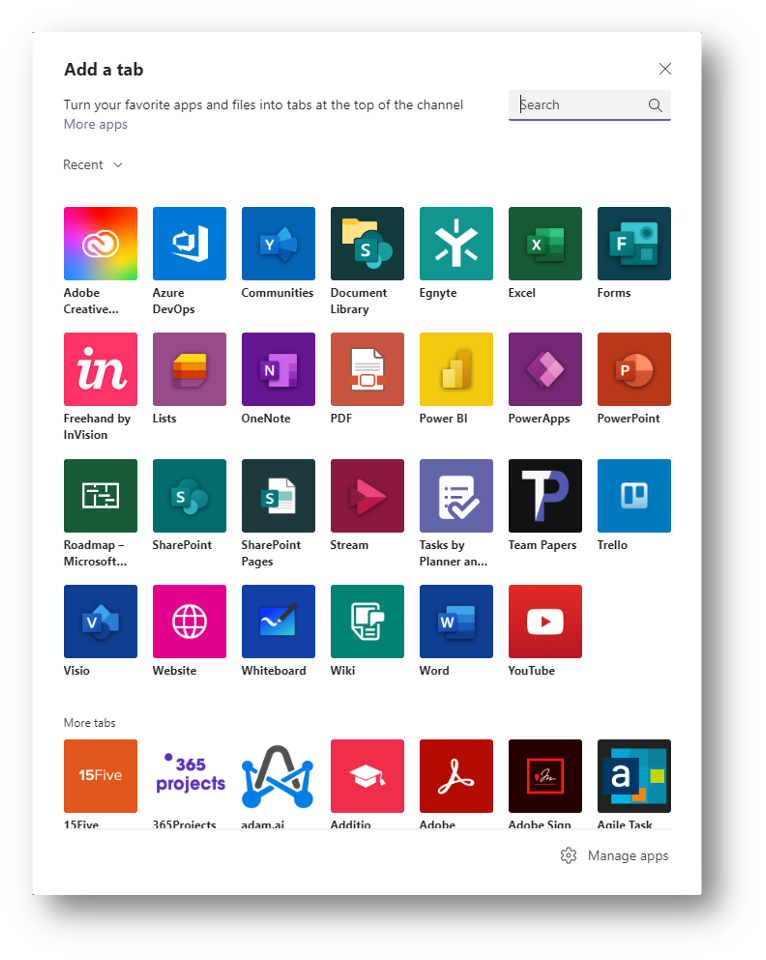Open the Document Library app

pyautogui.click(x=367, y=243)
